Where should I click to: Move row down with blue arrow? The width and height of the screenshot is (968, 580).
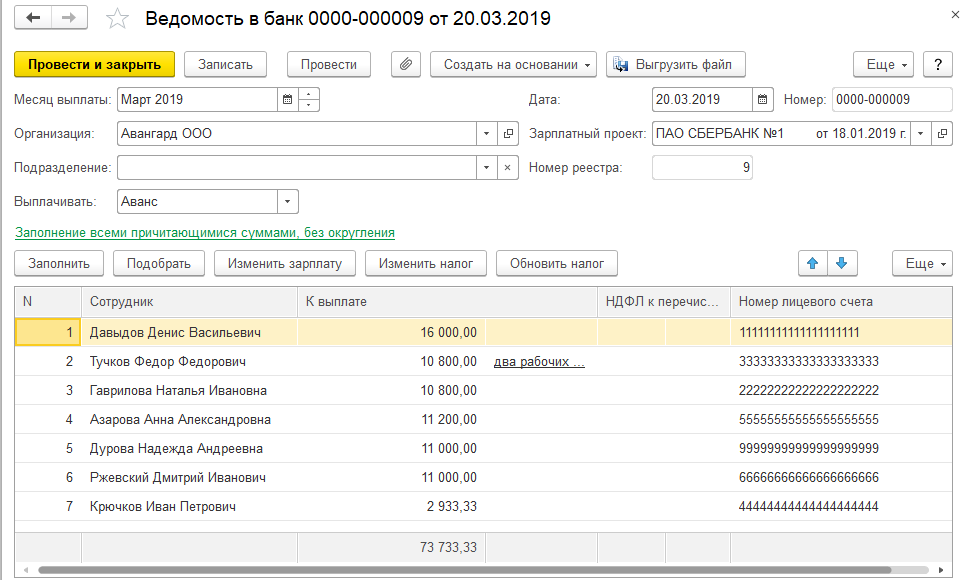(x=841, y=263)
